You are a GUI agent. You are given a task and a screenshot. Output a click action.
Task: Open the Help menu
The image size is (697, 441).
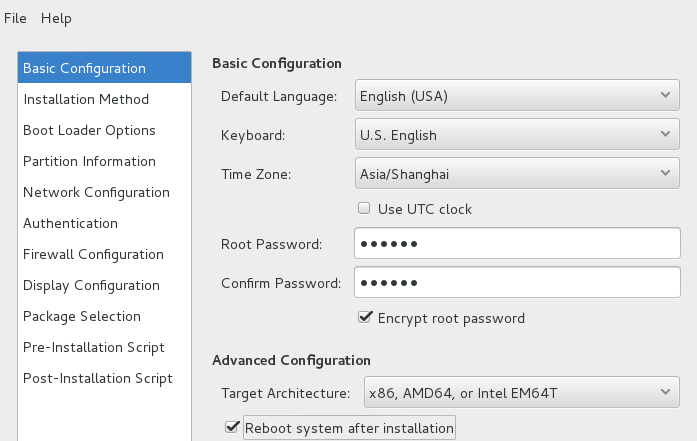tap(56, 18)
